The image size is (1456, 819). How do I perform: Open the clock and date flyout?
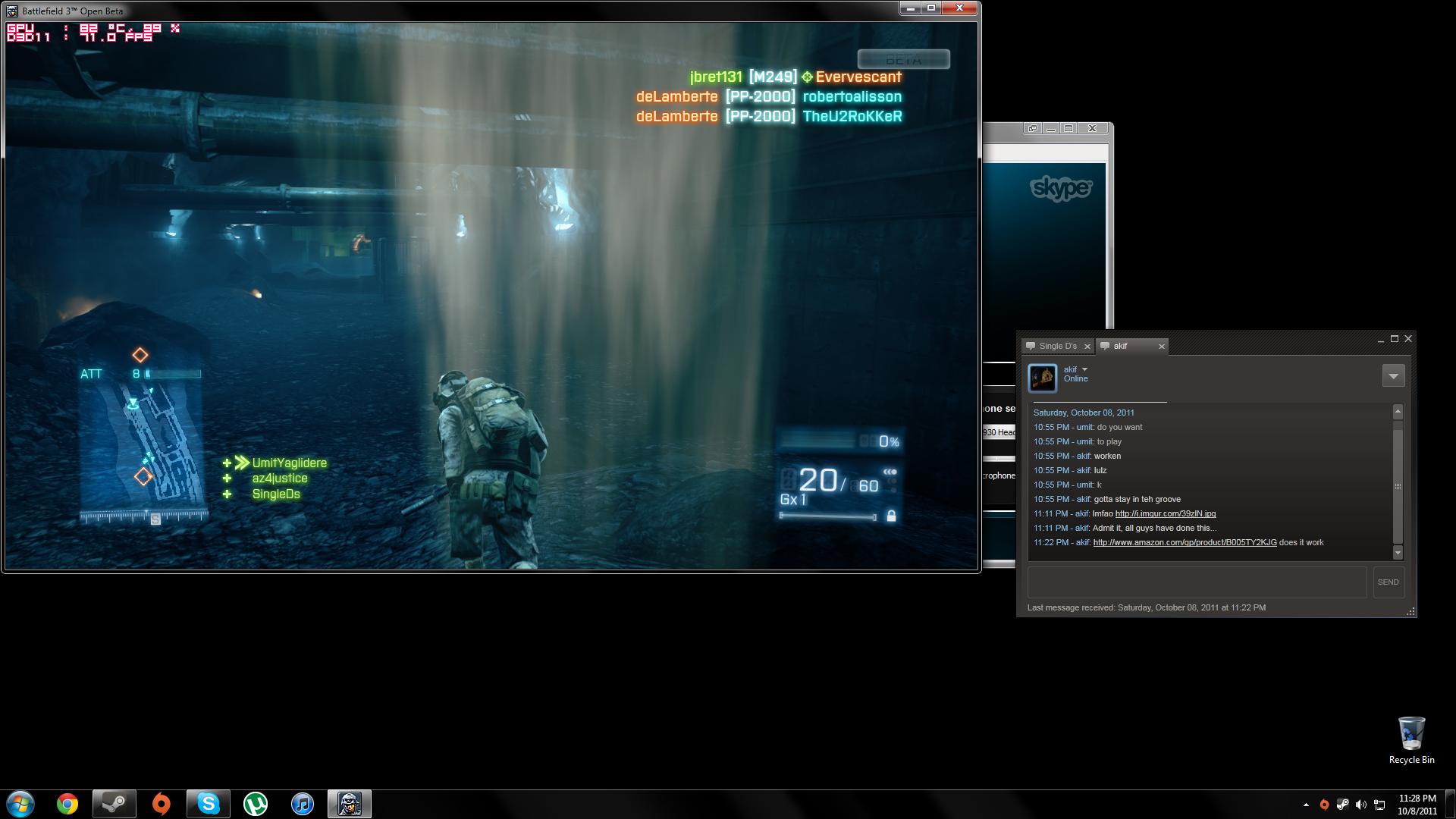click(1417, 805)
